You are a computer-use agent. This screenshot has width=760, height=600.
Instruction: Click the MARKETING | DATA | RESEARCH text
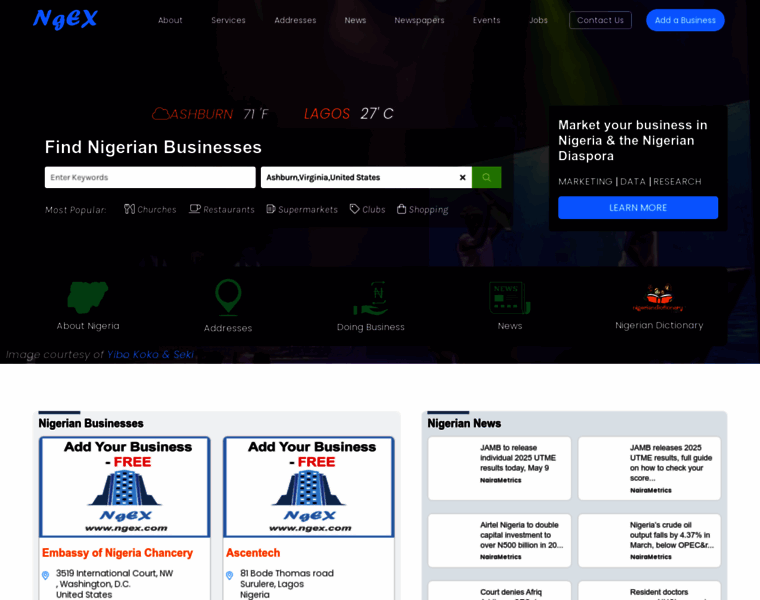[630, 181]
